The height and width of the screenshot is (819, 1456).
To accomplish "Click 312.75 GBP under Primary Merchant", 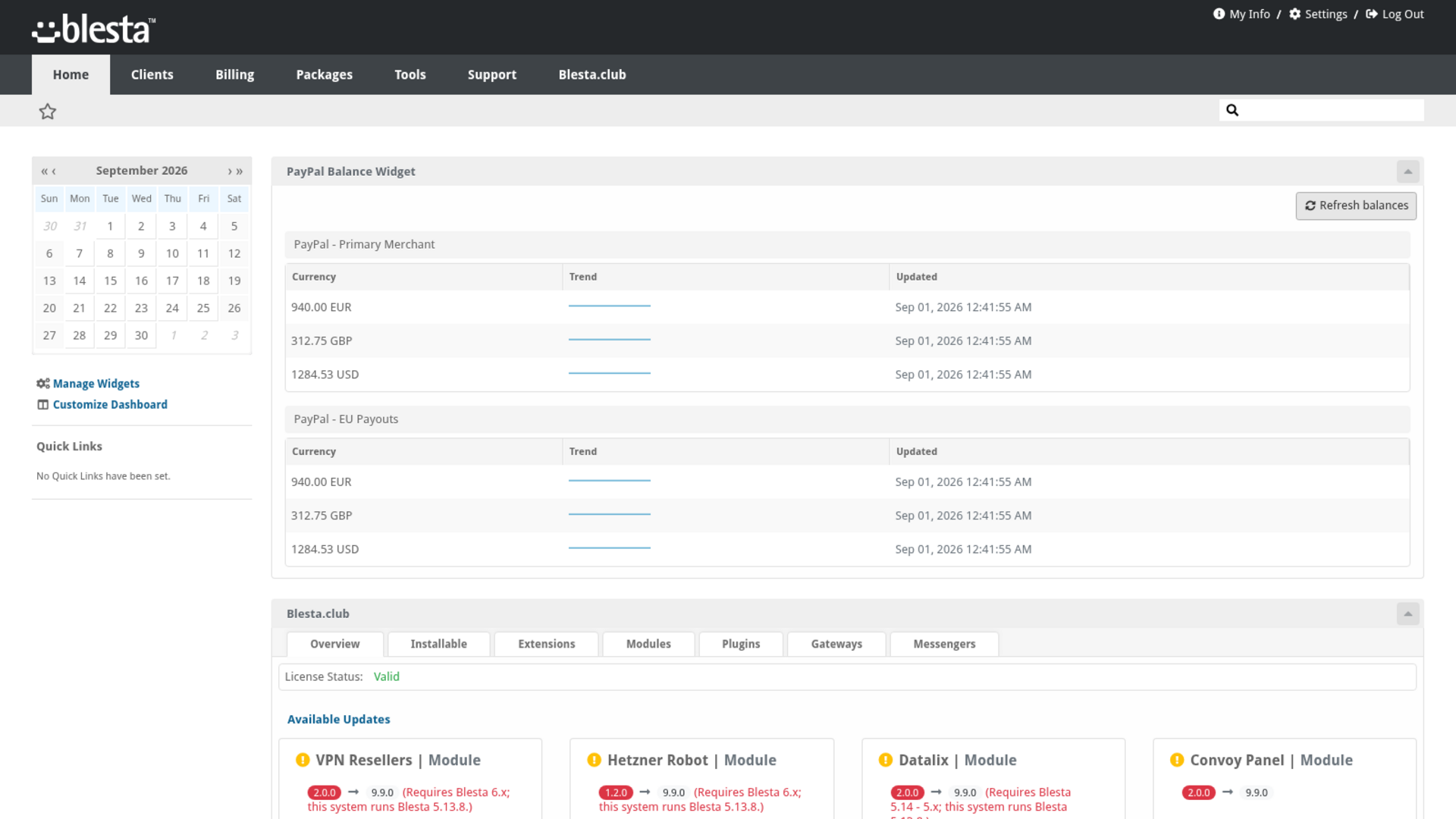I will click(x=322, y=341).
